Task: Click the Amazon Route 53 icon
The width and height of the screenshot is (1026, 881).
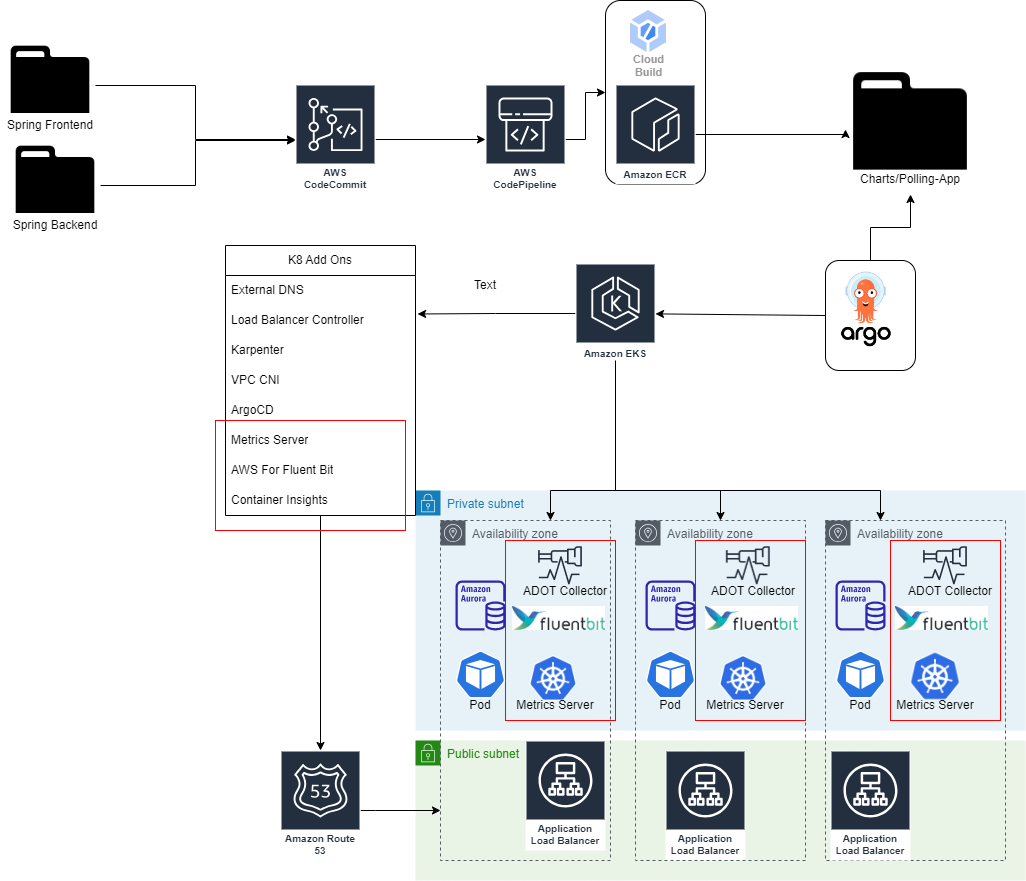Action: (320, 791)
